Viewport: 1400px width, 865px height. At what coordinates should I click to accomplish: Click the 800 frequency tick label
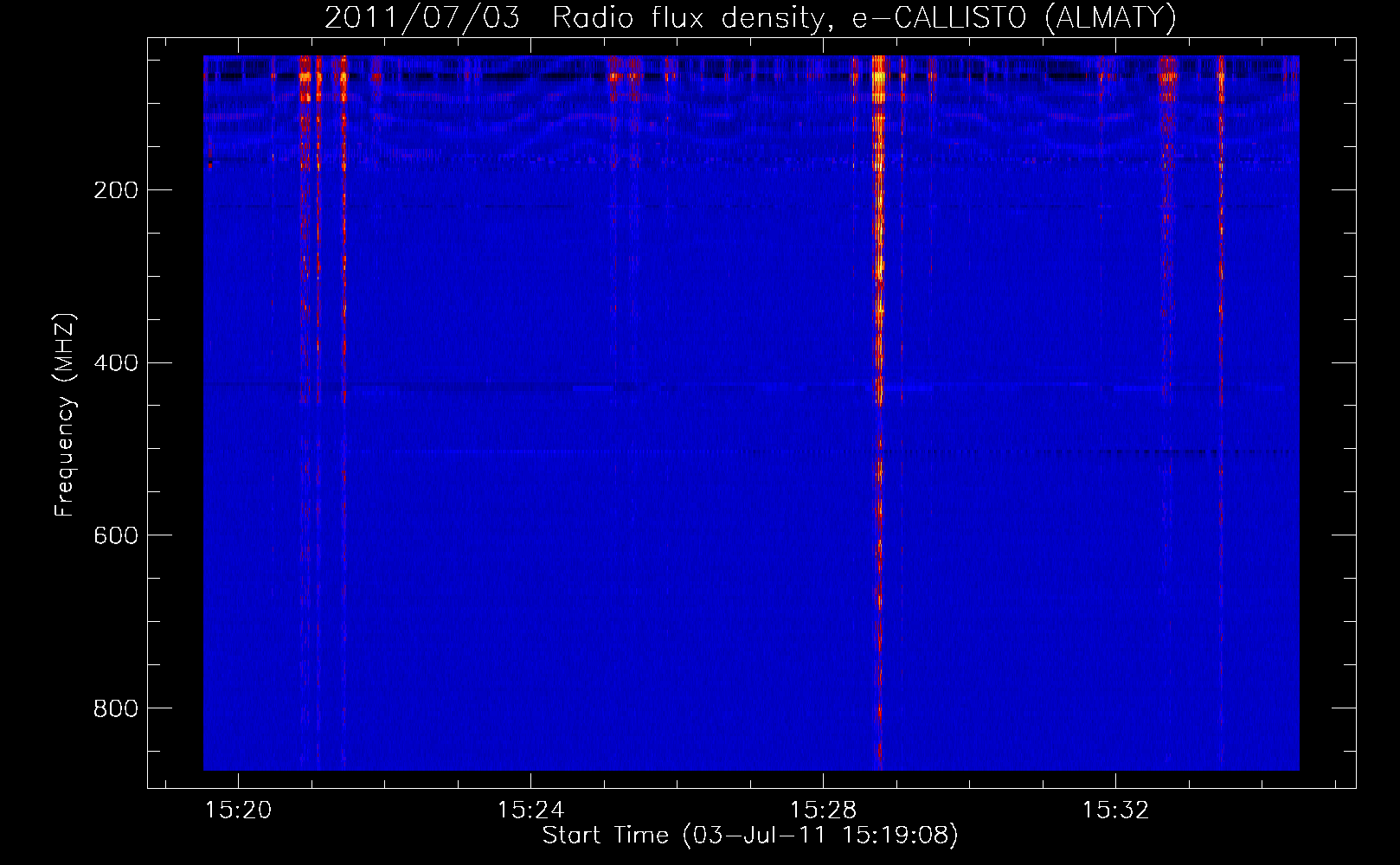(x=116, y=709)
